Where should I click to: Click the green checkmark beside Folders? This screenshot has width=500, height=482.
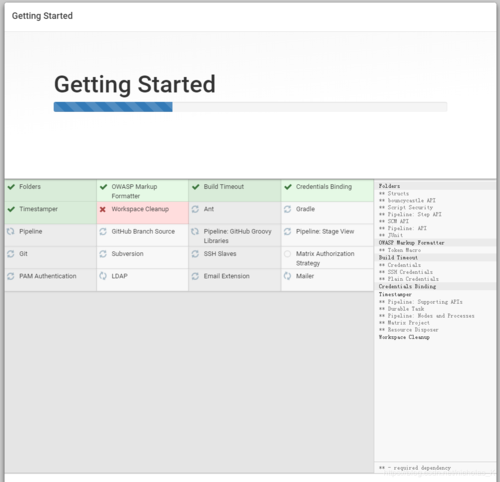11,187
